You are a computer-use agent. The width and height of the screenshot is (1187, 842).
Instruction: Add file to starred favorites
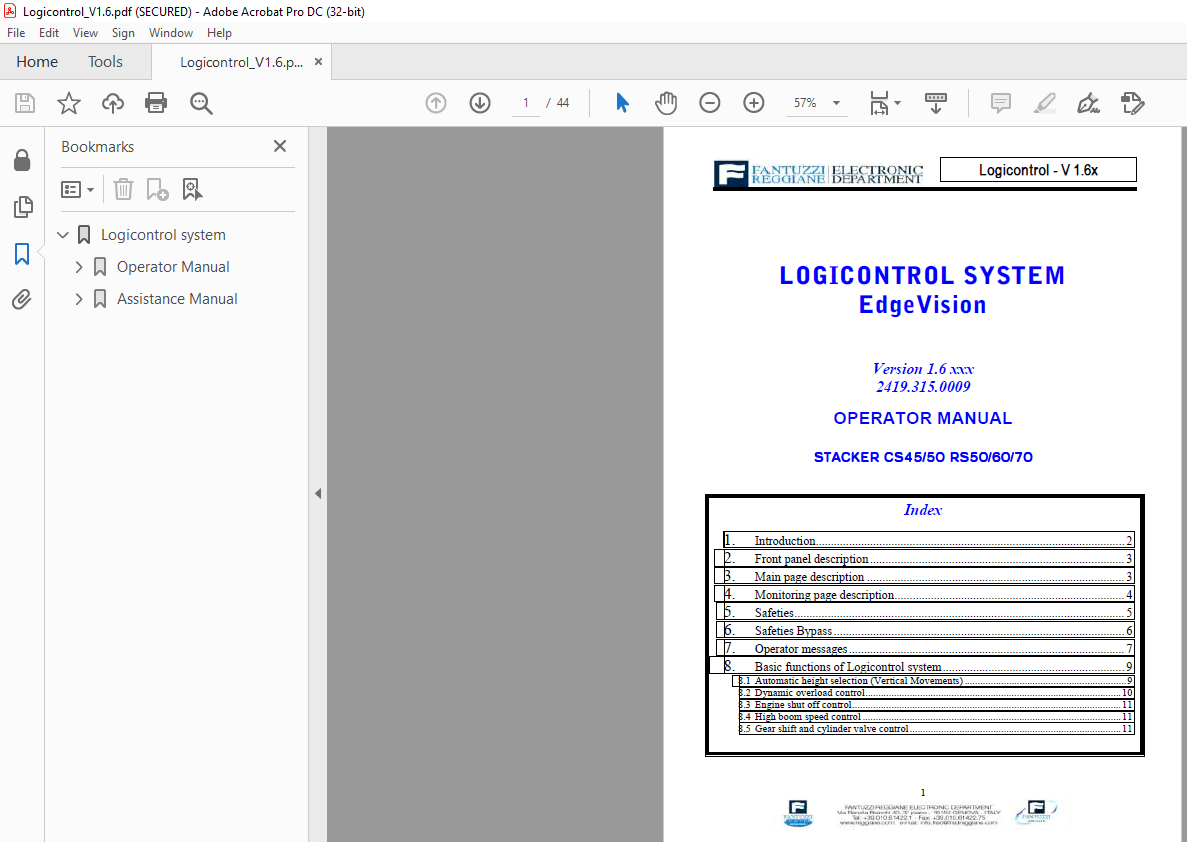(68, 103)
